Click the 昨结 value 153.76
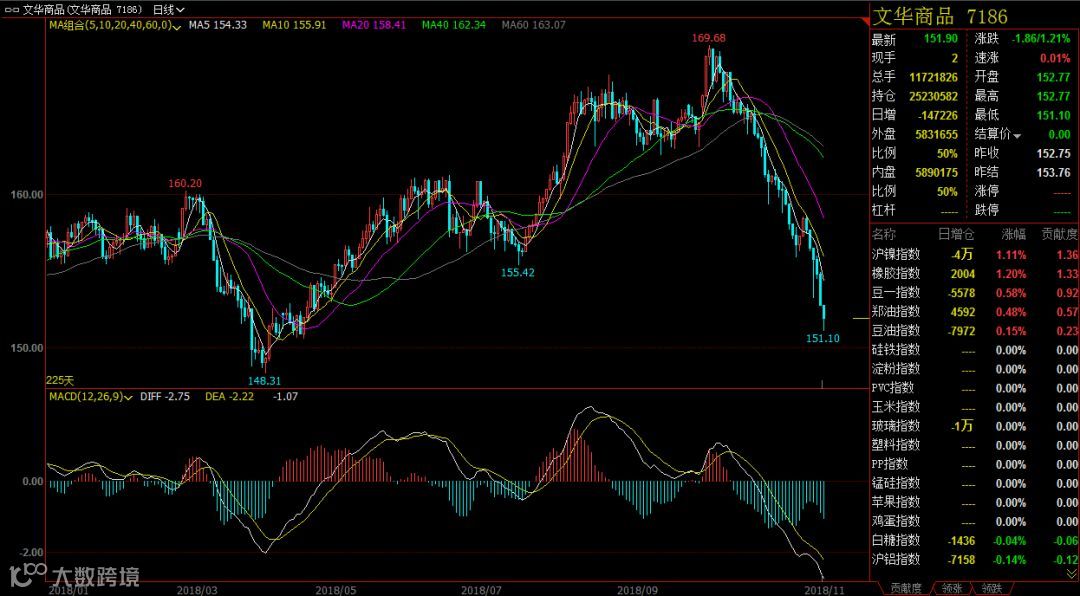Viewport: 1080px width, 596px height. [1054, 172]
